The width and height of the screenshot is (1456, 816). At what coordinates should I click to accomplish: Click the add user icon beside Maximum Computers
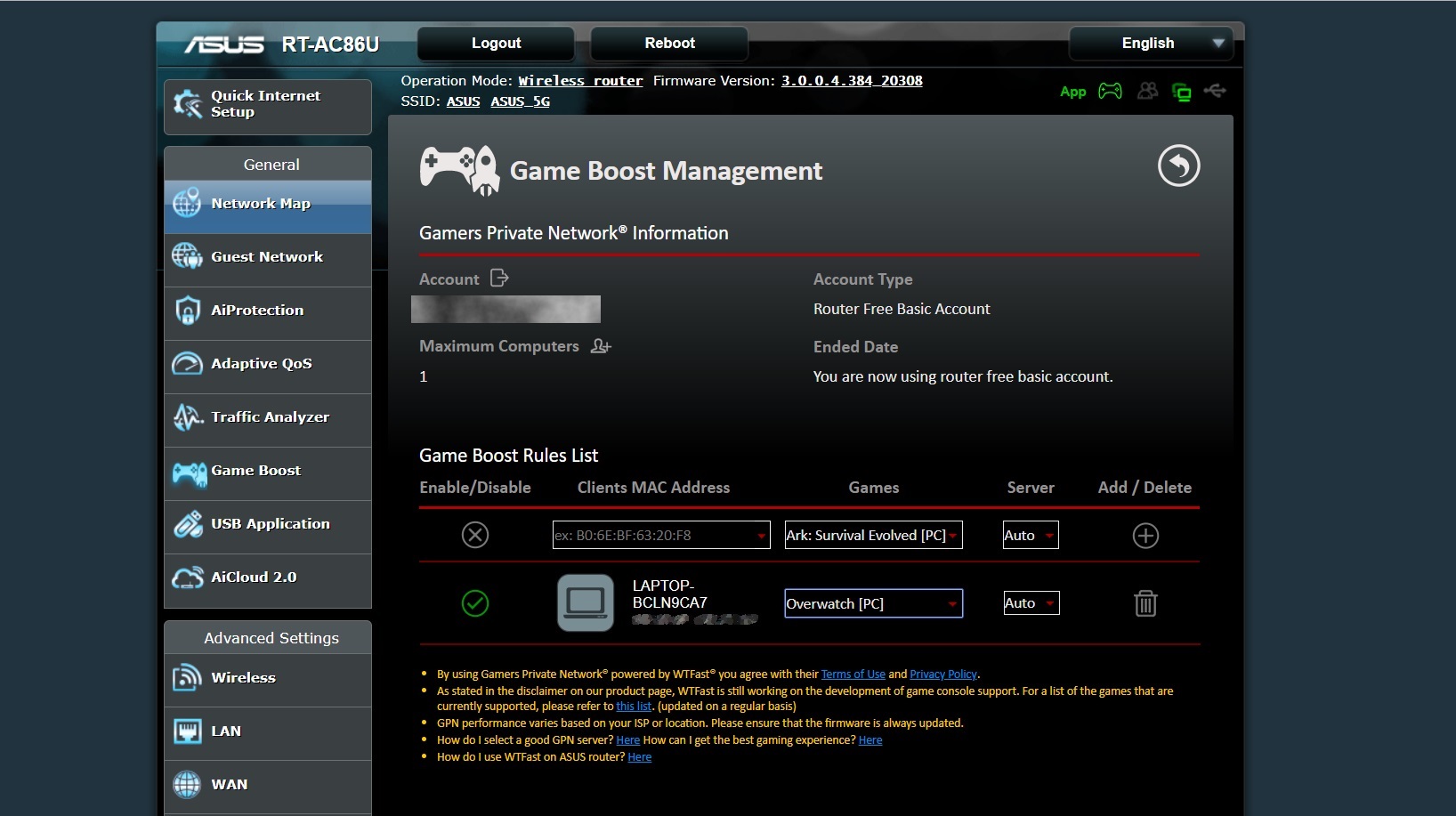[x=601, y=346]
